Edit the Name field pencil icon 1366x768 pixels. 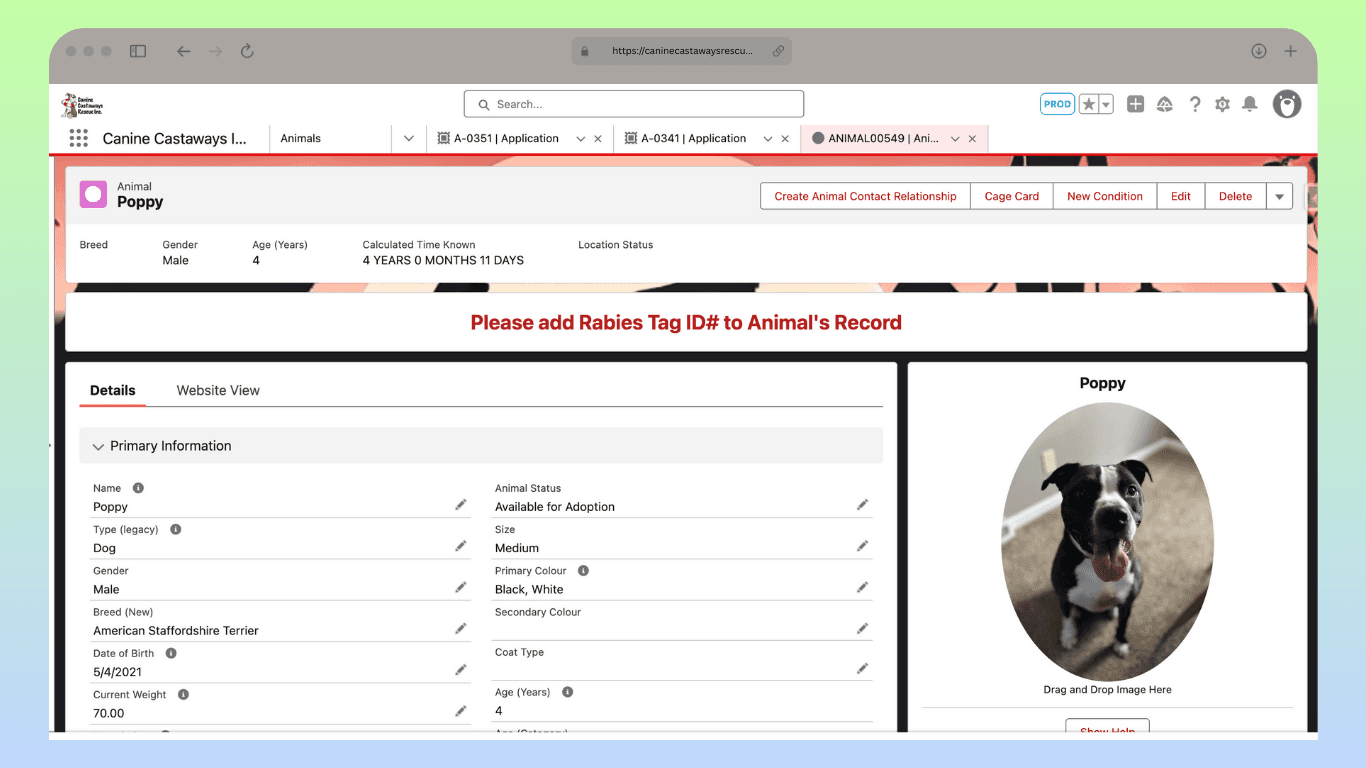[x=461, y=503]
